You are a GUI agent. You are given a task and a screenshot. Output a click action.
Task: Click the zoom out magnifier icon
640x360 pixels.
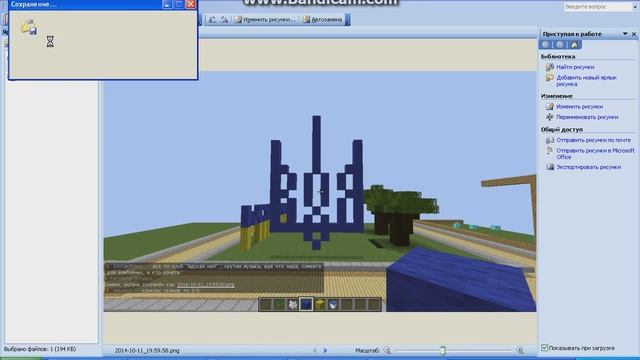387,350
